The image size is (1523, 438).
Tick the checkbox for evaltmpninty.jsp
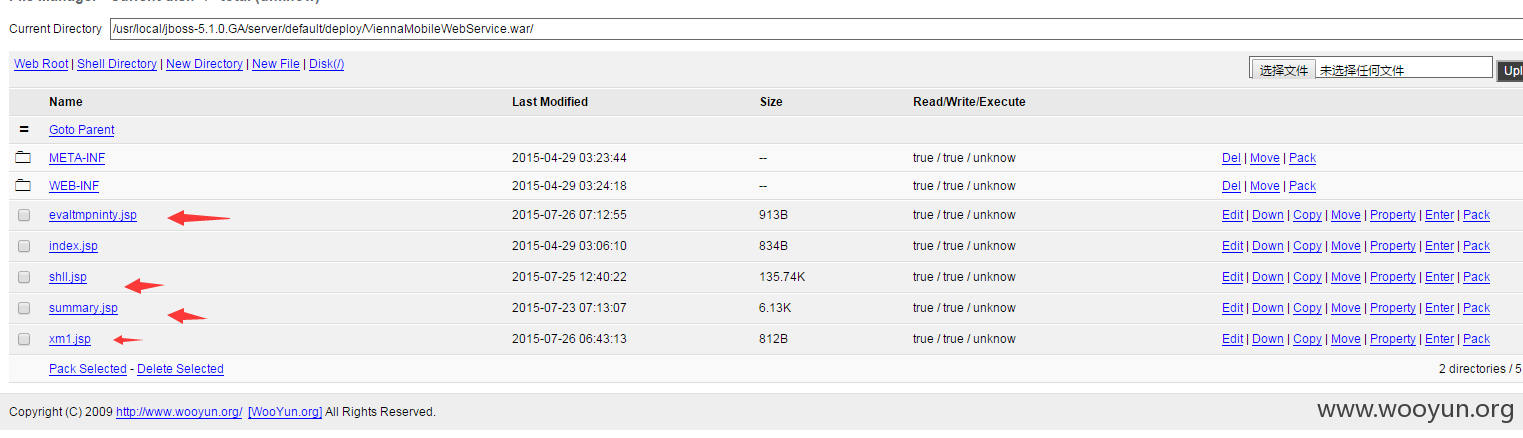(24, 215)
